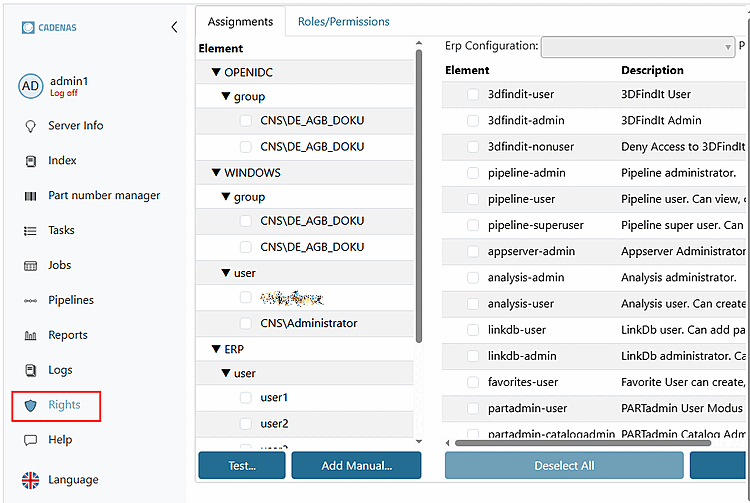Open the Erp Configuration dropdown
The image size is (750, 503).
637,46
